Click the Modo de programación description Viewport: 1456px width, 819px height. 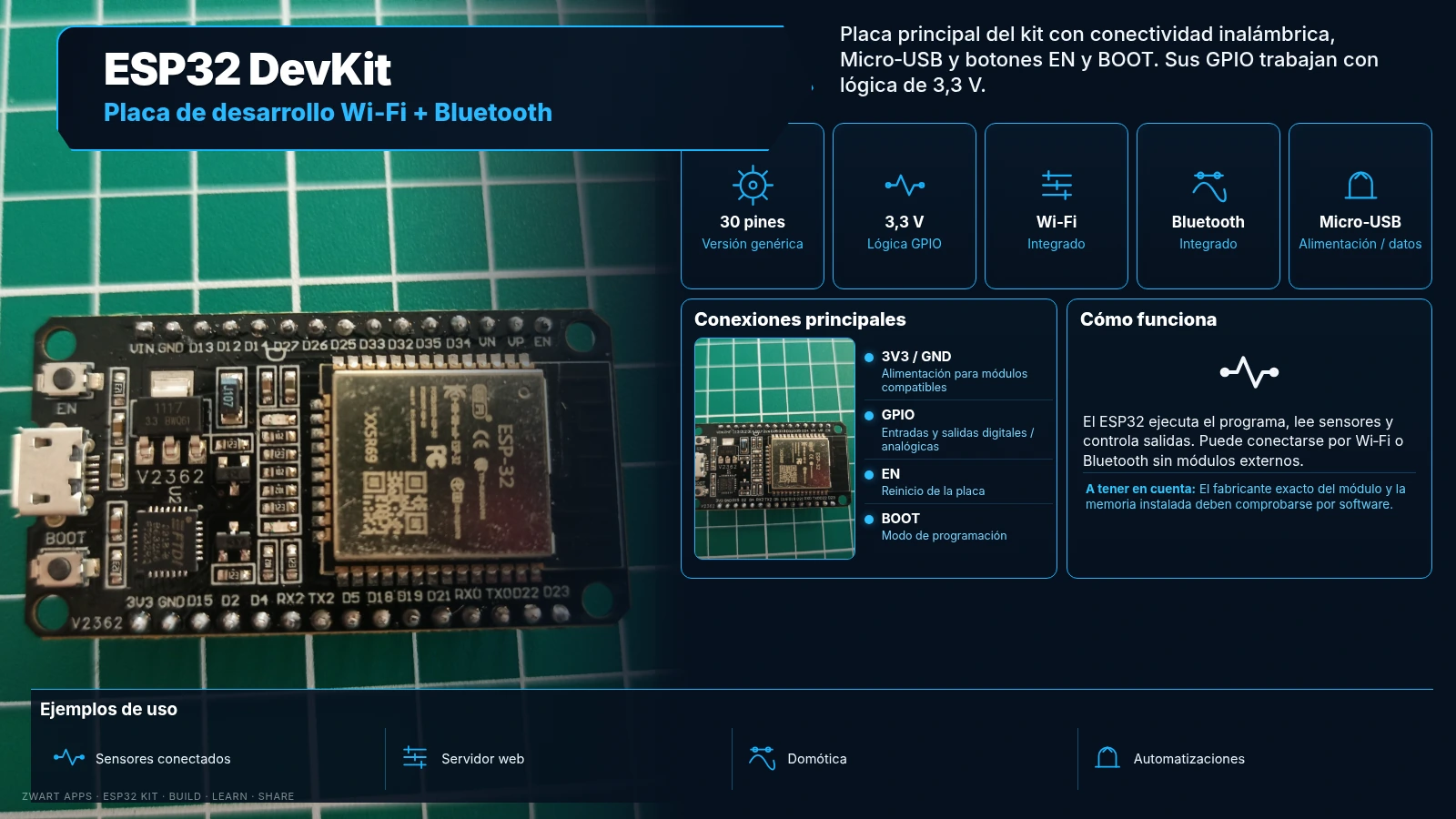click(x=944, y=536)
